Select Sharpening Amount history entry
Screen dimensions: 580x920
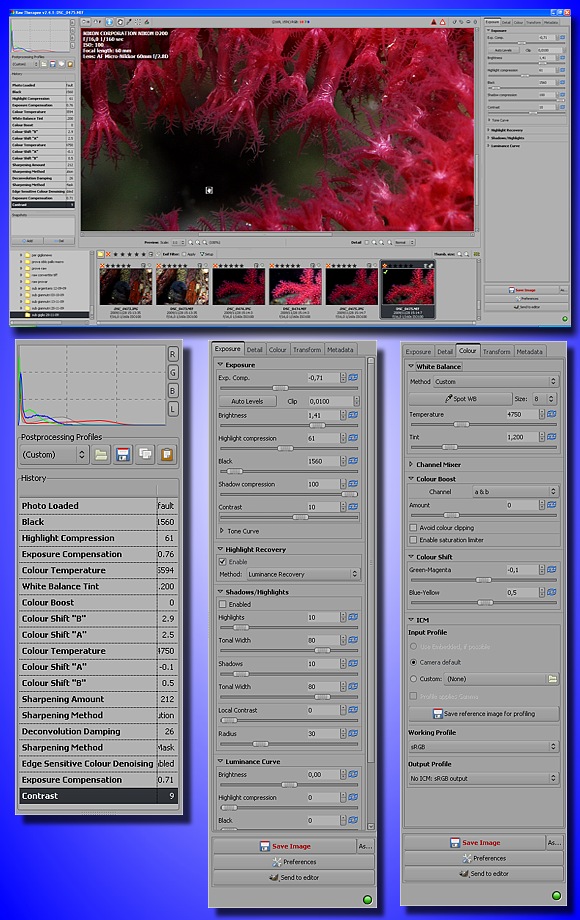point(98,699)
